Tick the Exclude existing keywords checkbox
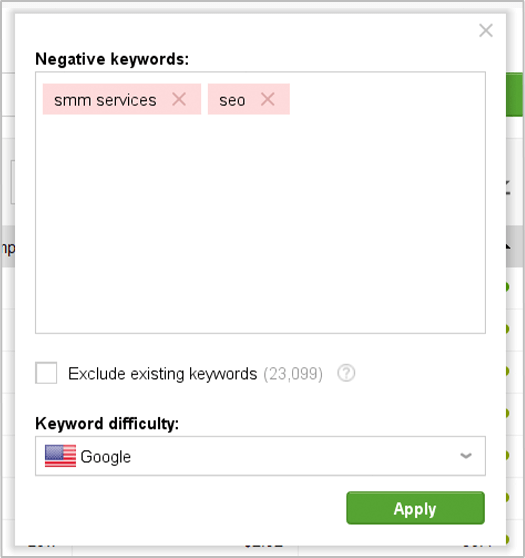This screenshot has height=558, width=525. tap(46, 373)
